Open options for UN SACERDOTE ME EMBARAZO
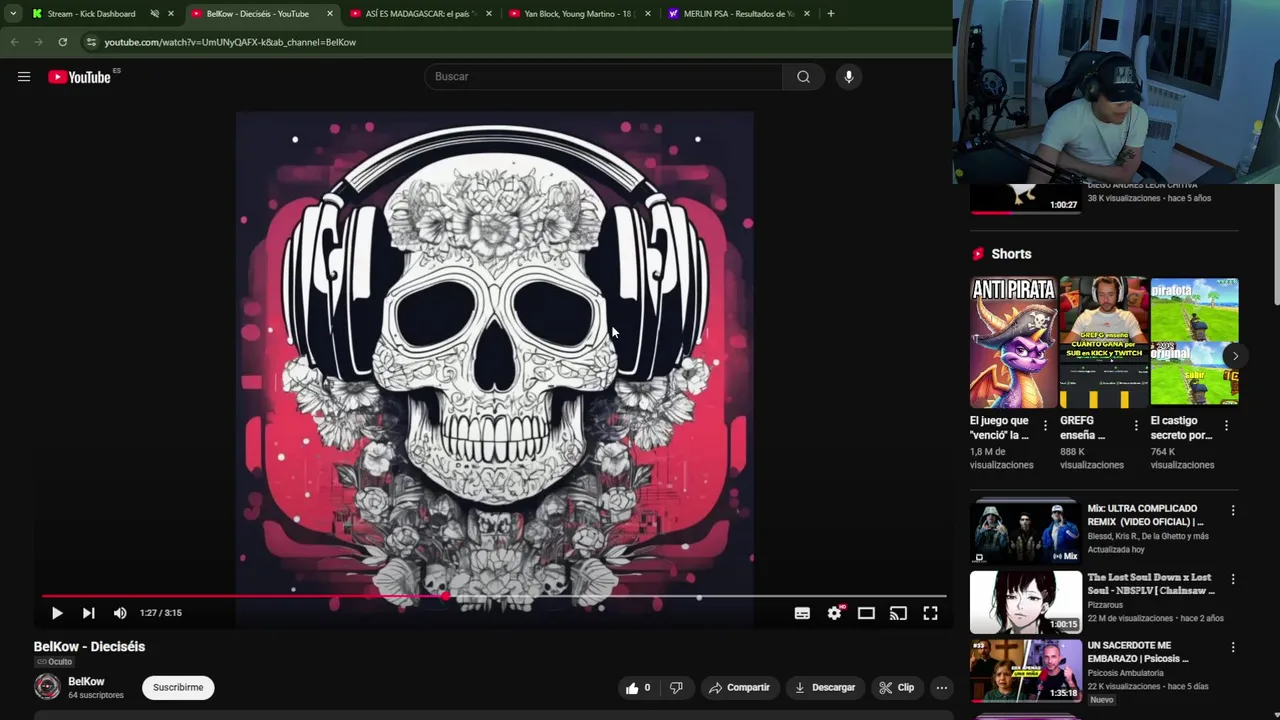1280x720 pixels. (x=1232, y=647)
